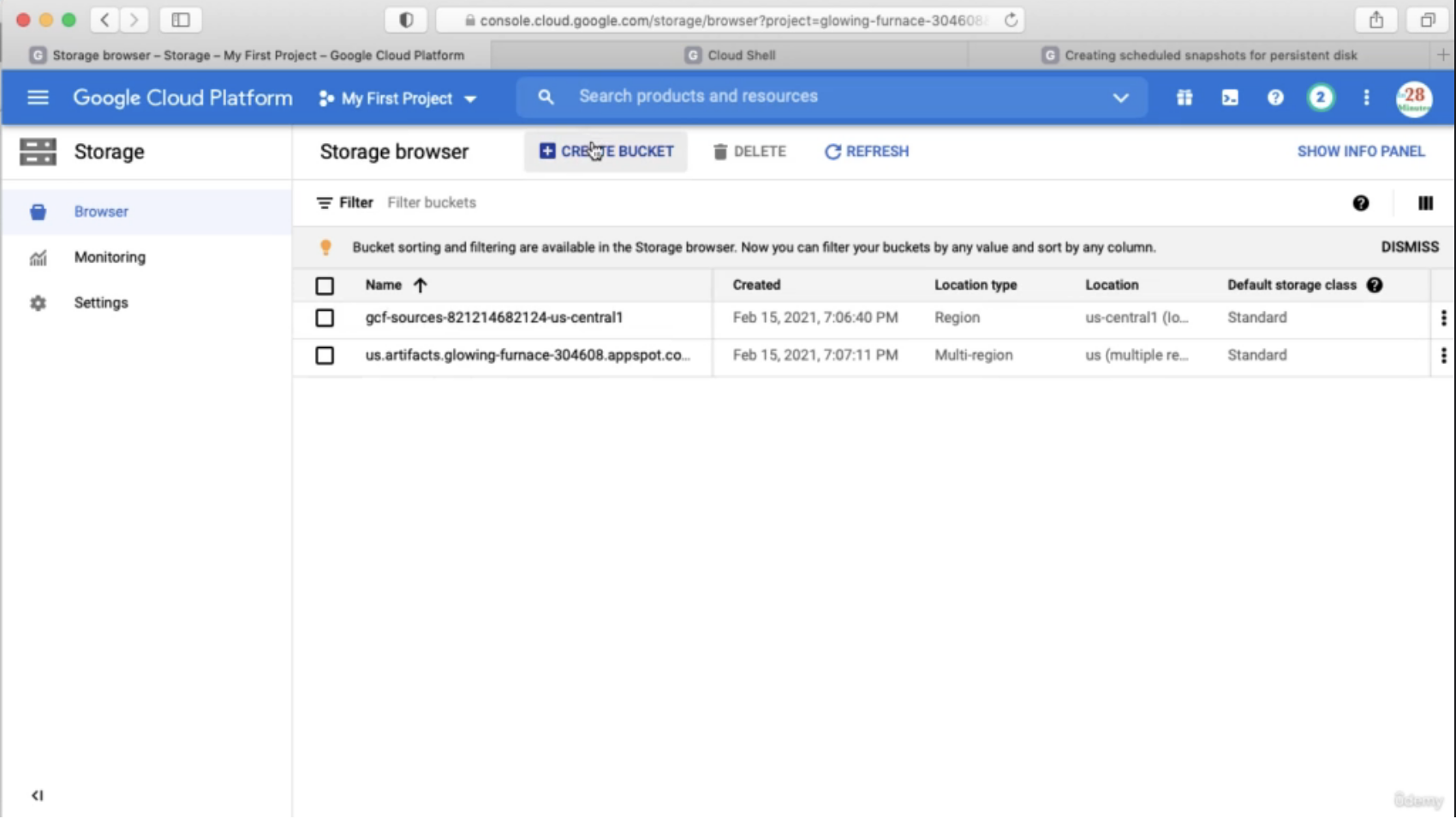
Task: Select the Storage browser tab
Action: pyautogui.click(x=247, y=55)
